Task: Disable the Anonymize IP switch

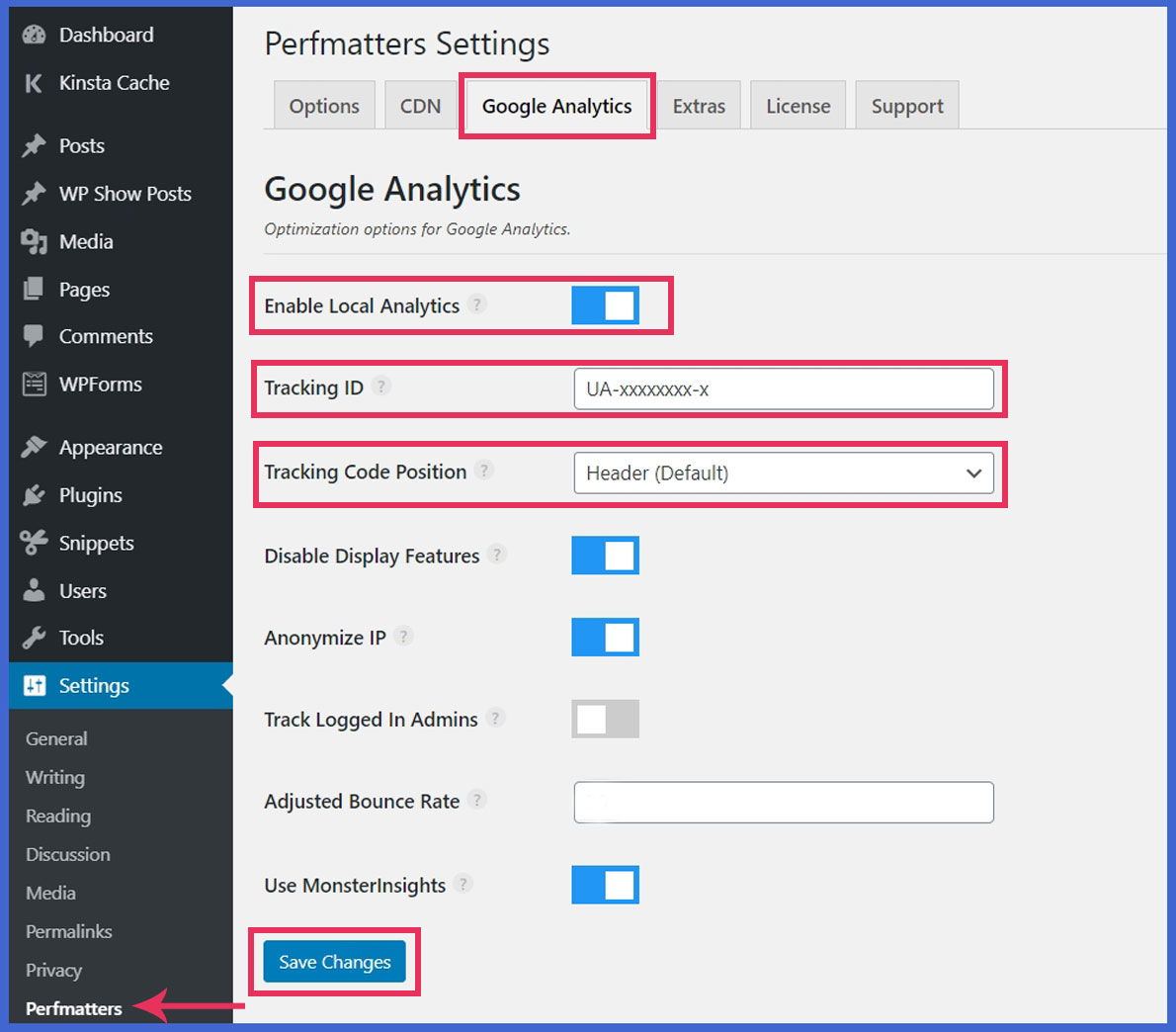Action: [605, 637]
